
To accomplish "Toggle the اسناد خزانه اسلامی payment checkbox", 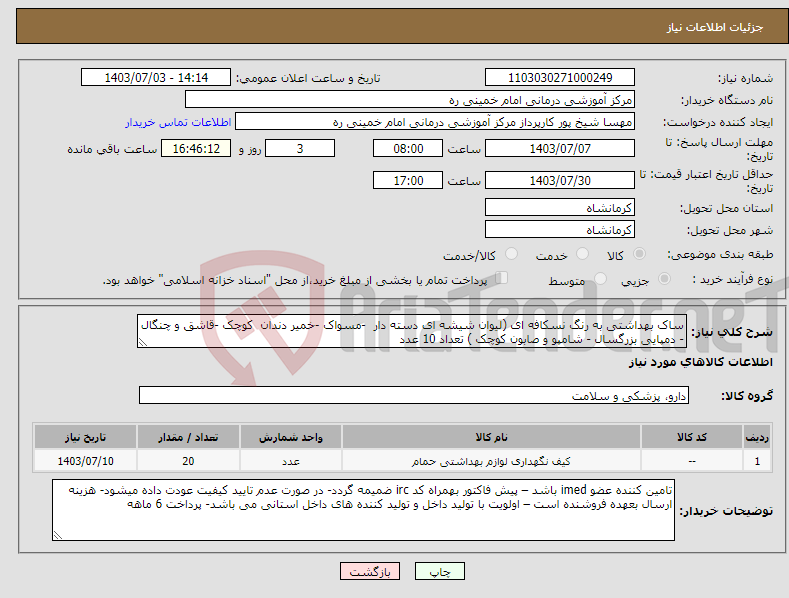I will pos(501,278).
